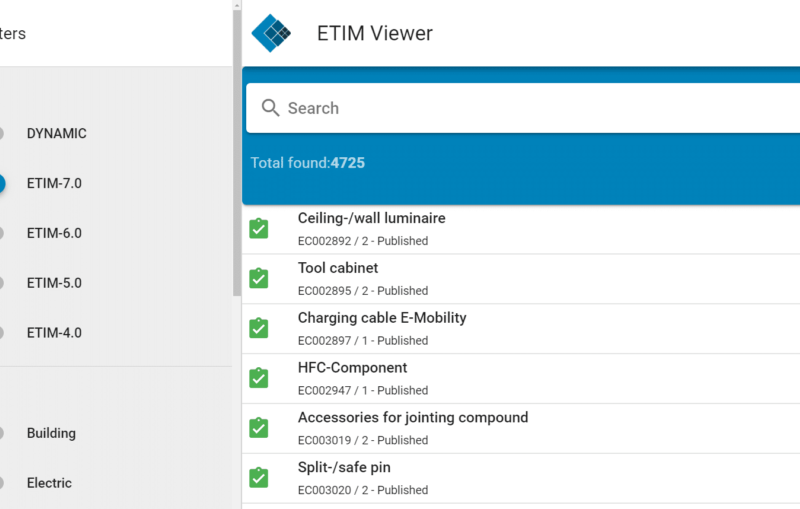Viewport: 800px width, 509px height.
Task: Click green clipboard icon beside Accessories for jointing compound
Action: [259, 429]
